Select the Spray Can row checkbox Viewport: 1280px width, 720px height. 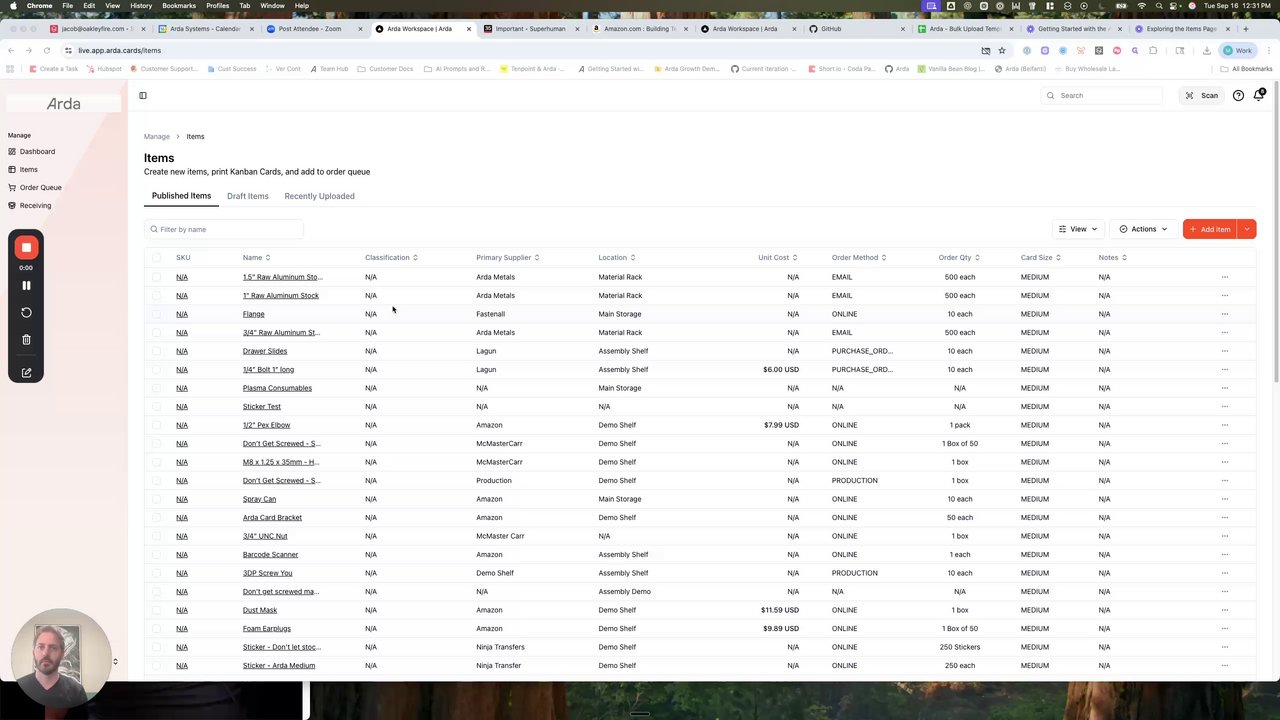tap(156, 499)
